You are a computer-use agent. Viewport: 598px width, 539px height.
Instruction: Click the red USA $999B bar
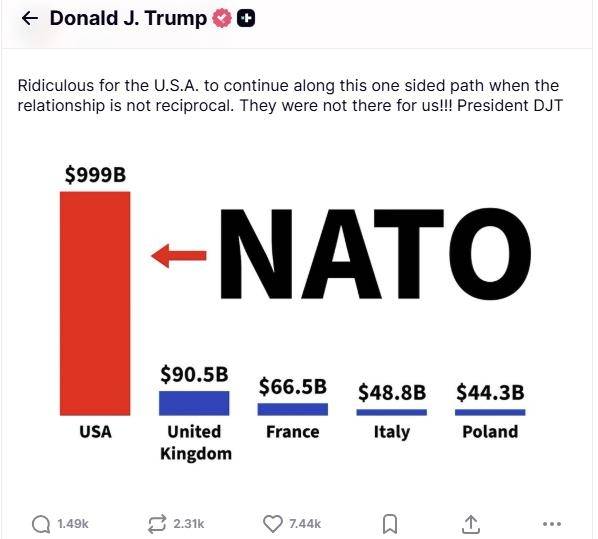(95, 304)
